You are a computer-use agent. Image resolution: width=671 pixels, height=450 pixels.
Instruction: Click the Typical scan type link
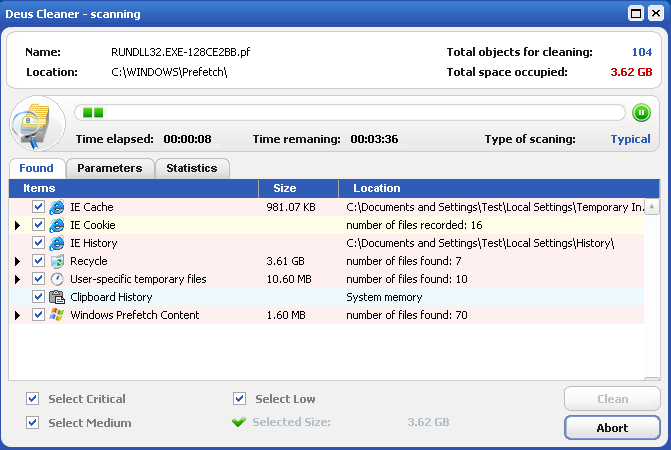[x=630, y=139]
